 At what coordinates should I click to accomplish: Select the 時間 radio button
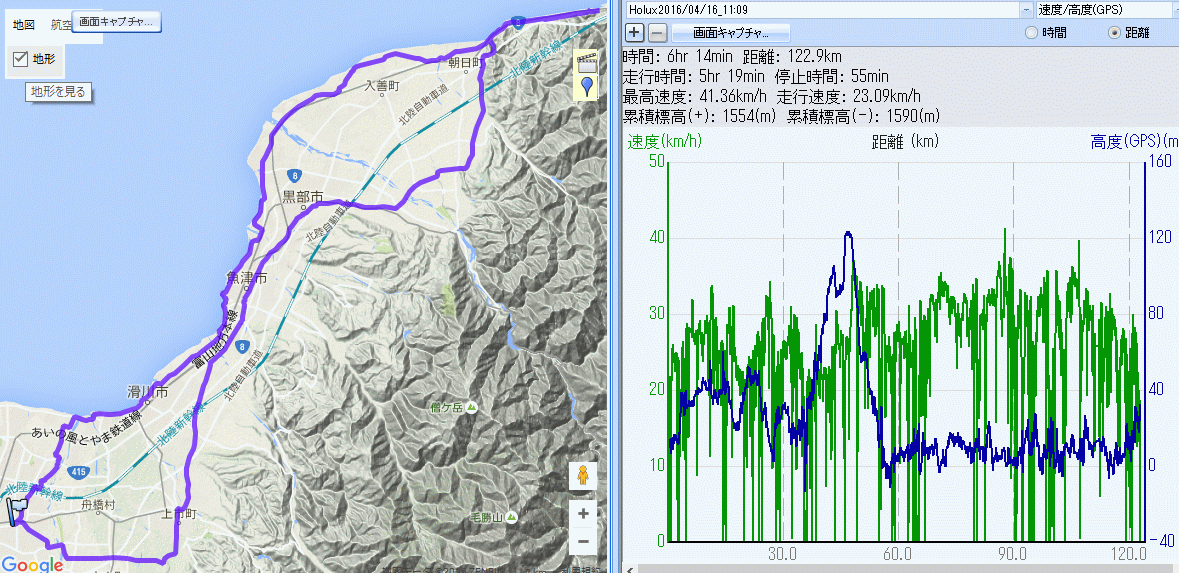pos(1032,33)
